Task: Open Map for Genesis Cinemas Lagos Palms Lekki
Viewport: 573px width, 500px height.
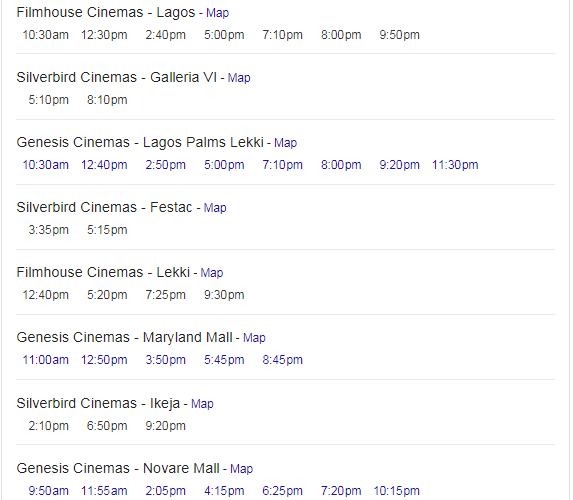Action: 285,143
